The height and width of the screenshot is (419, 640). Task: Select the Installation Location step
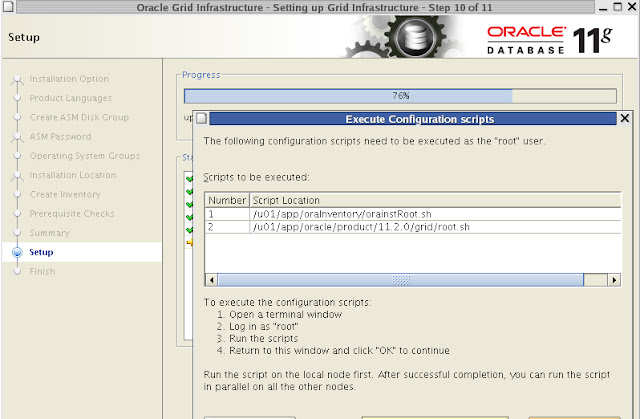(x=73, y=175)
